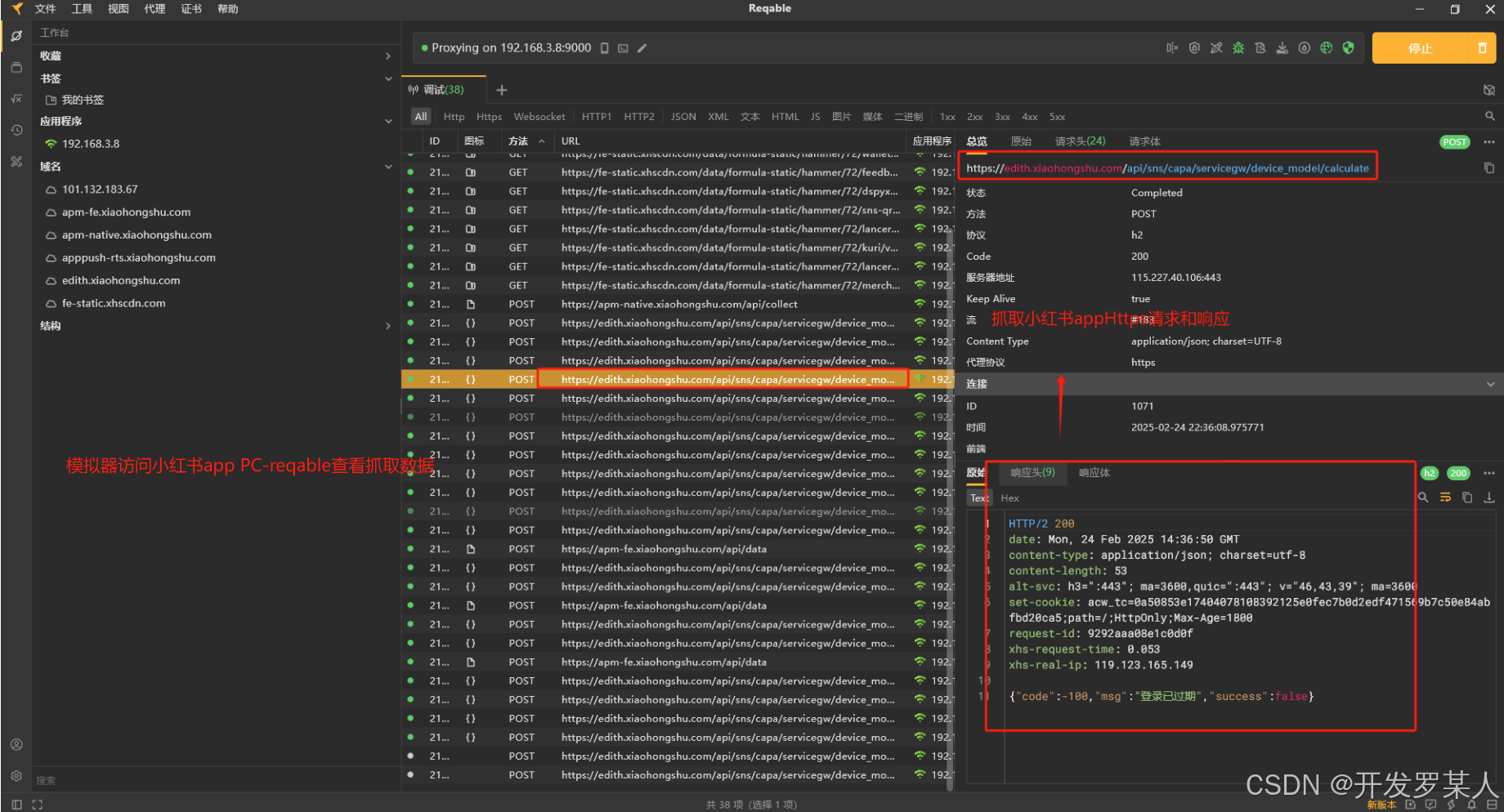Switch response view to Hex

(1010, 498)
